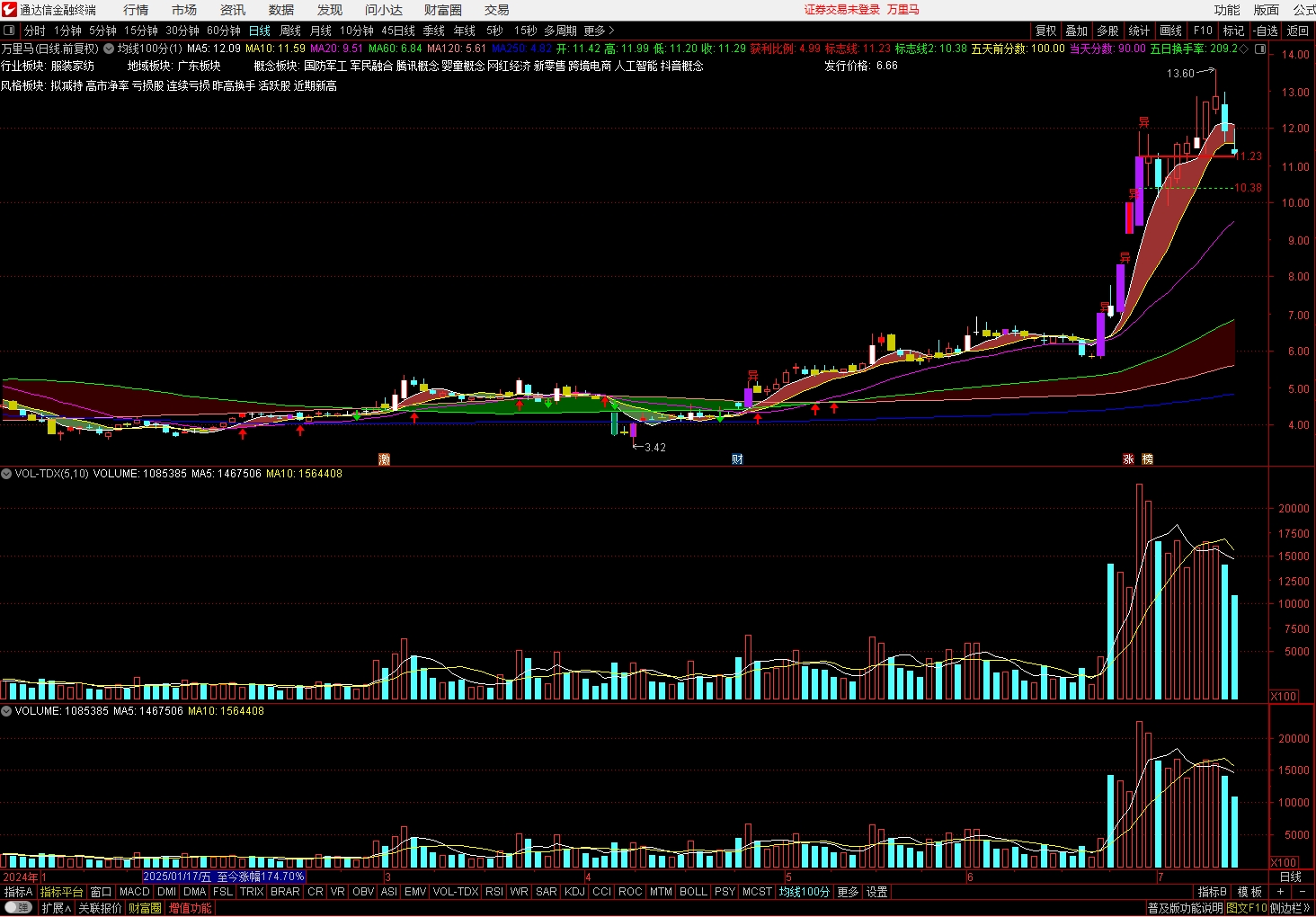This screenshot has height=917, width=1316.
Task: Open the 版面 menu
Action: click(1267, 10)
